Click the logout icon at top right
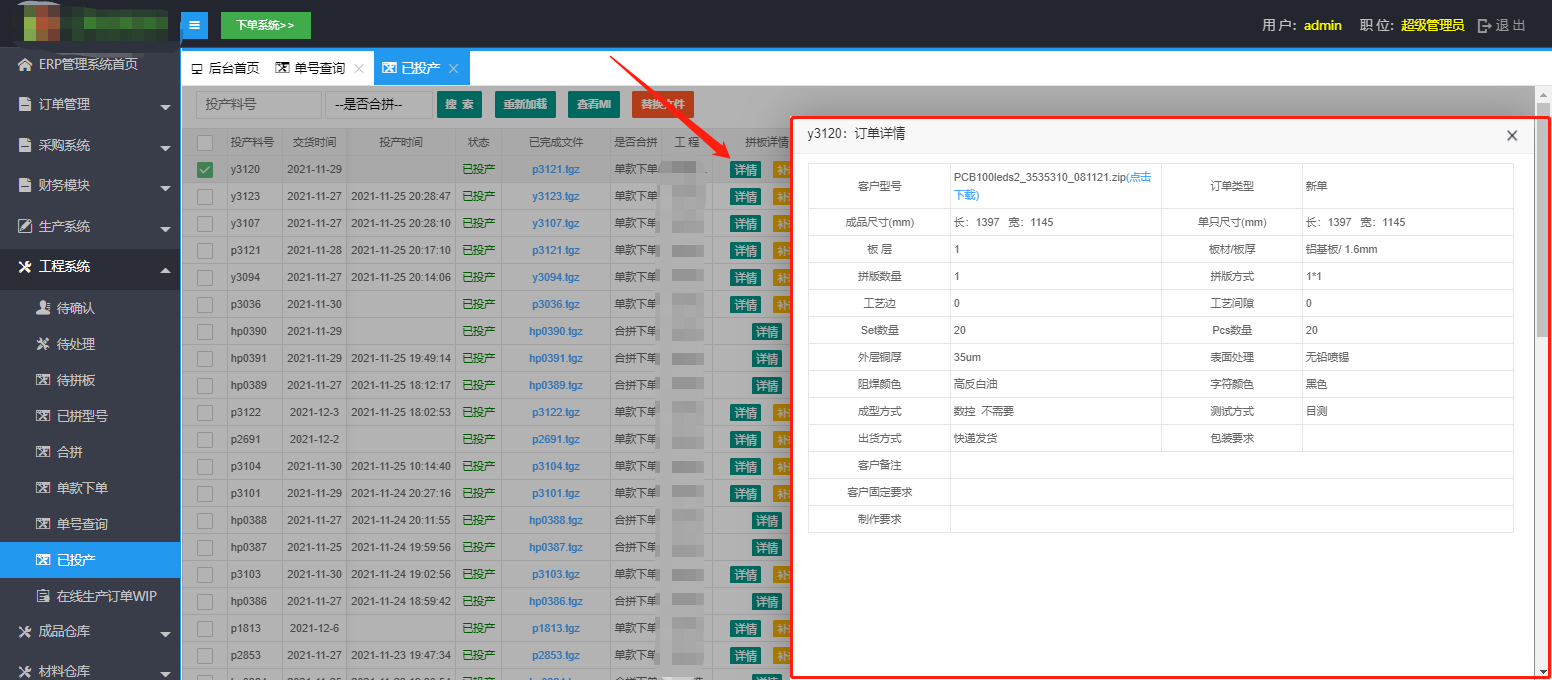The height and width of the screenshot is (680, 1552). [x=1485, y=26]
